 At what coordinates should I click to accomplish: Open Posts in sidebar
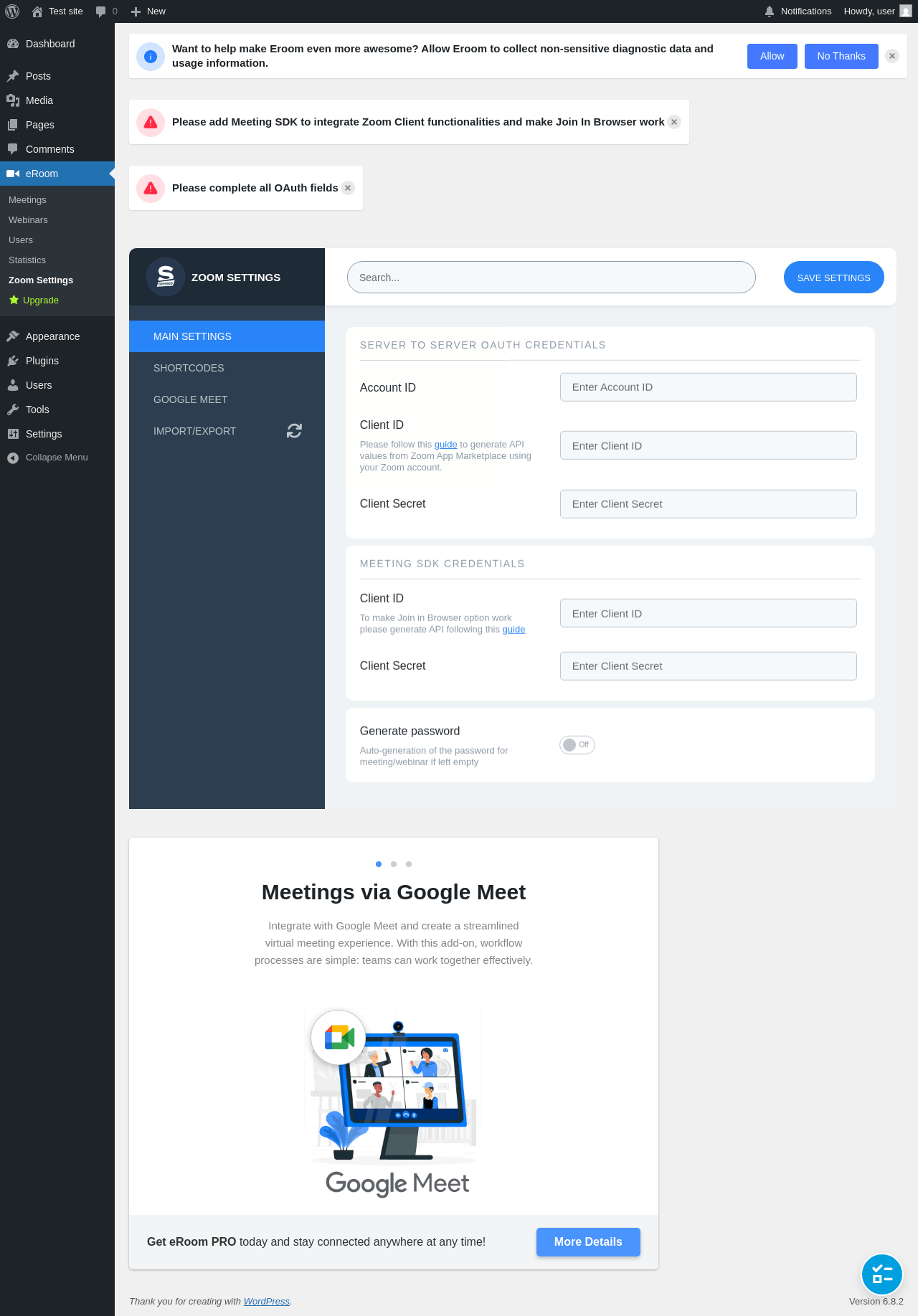(57, 76)
